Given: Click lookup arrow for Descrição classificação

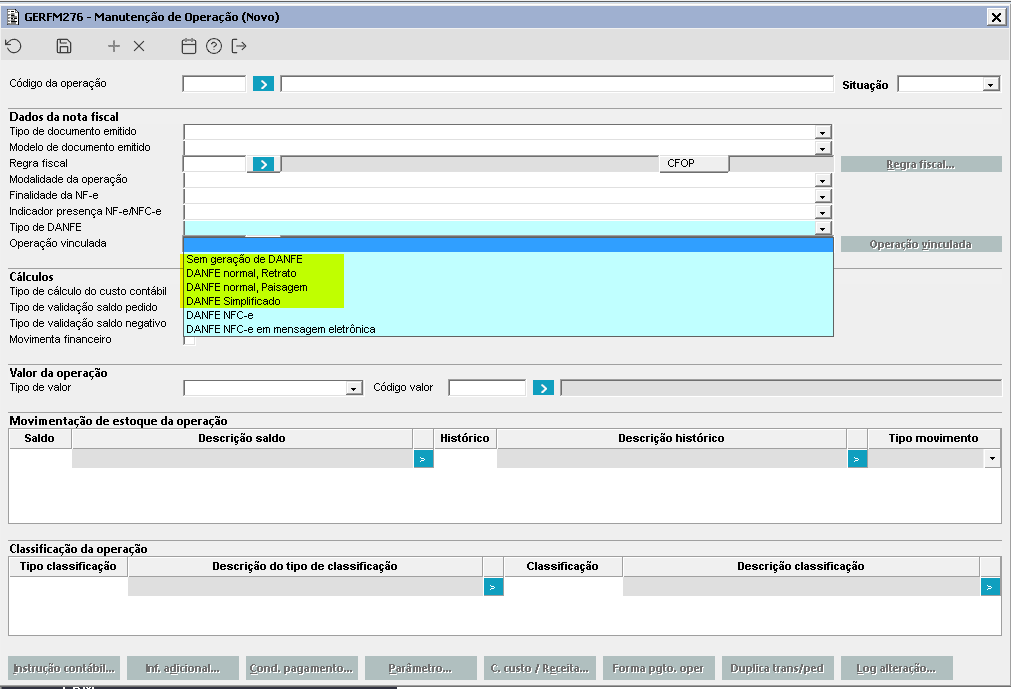Looking at the screenshot, I should 990,587.
